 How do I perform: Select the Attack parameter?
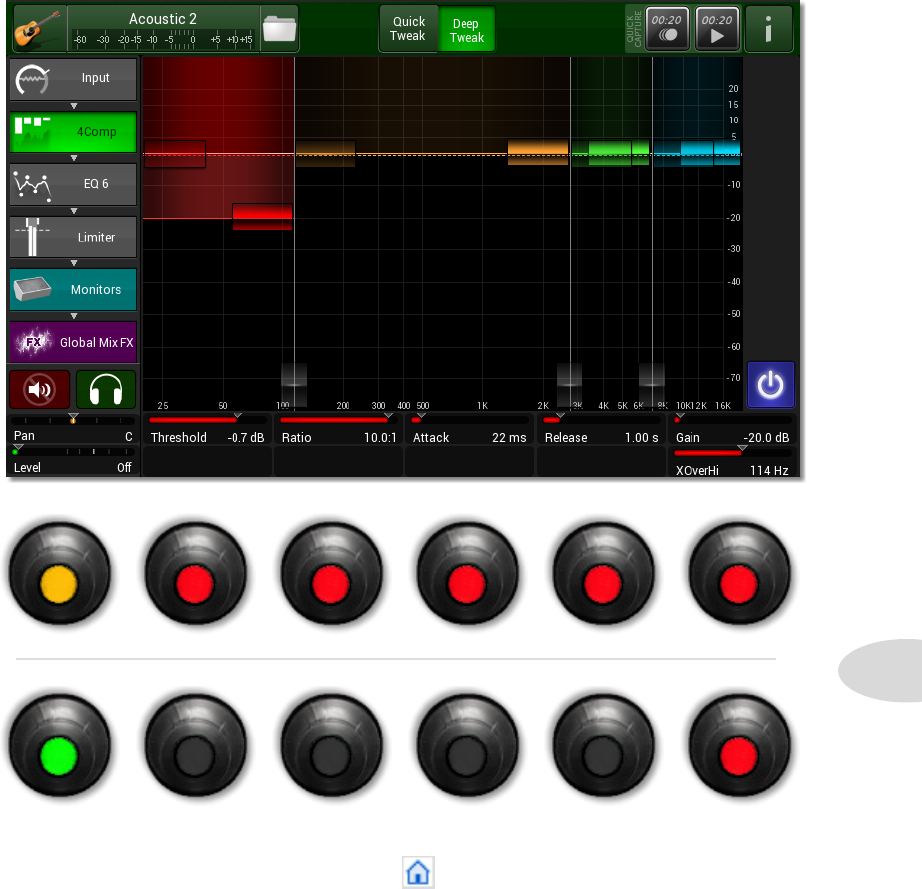[470, 429]
